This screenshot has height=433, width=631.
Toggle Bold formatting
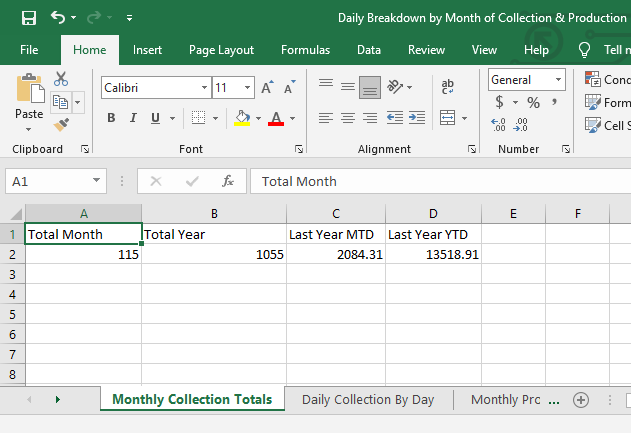coord(111,118)
